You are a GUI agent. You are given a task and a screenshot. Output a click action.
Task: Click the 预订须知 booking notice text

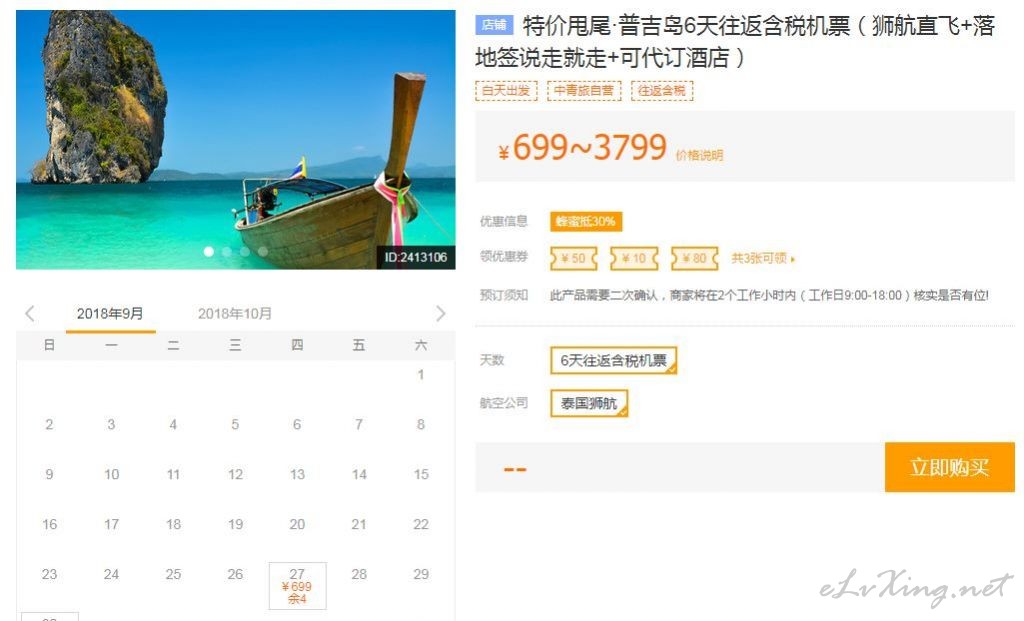[x=769, y=295]
